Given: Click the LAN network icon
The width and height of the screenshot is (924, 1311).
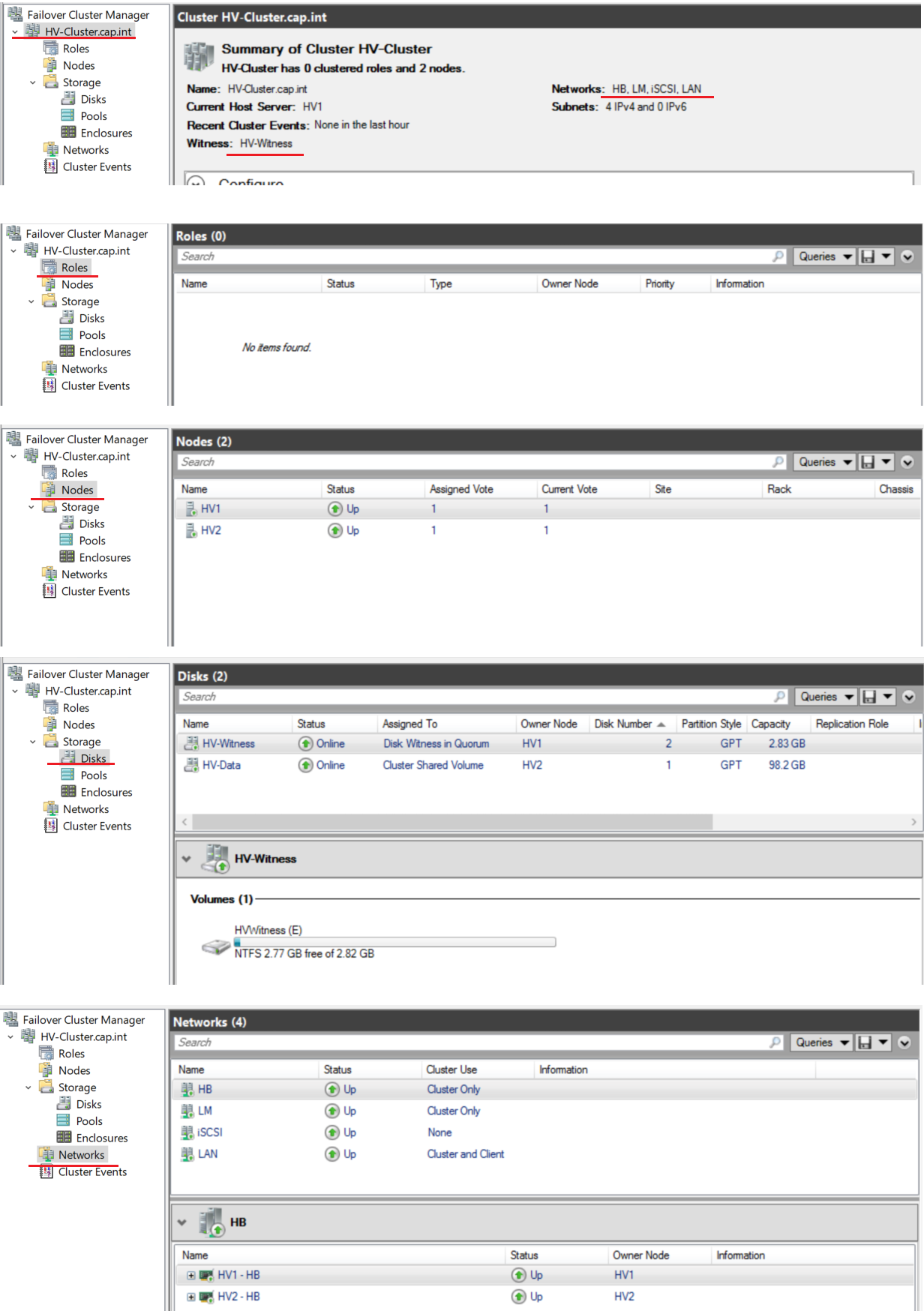Looking at the screenshot, I should pos(187,1154).
